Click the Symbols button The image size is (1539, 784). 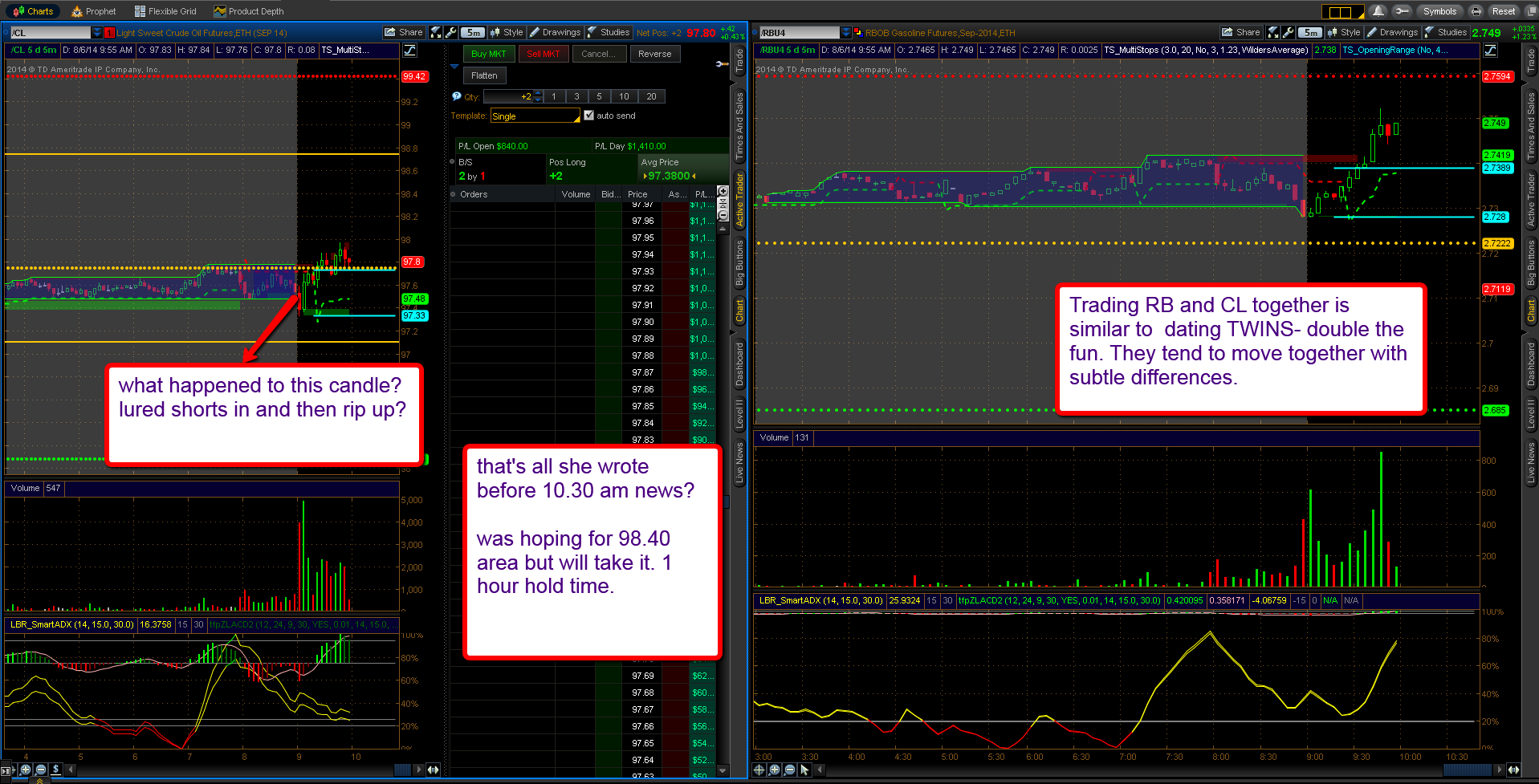[x=1439, y=11]
